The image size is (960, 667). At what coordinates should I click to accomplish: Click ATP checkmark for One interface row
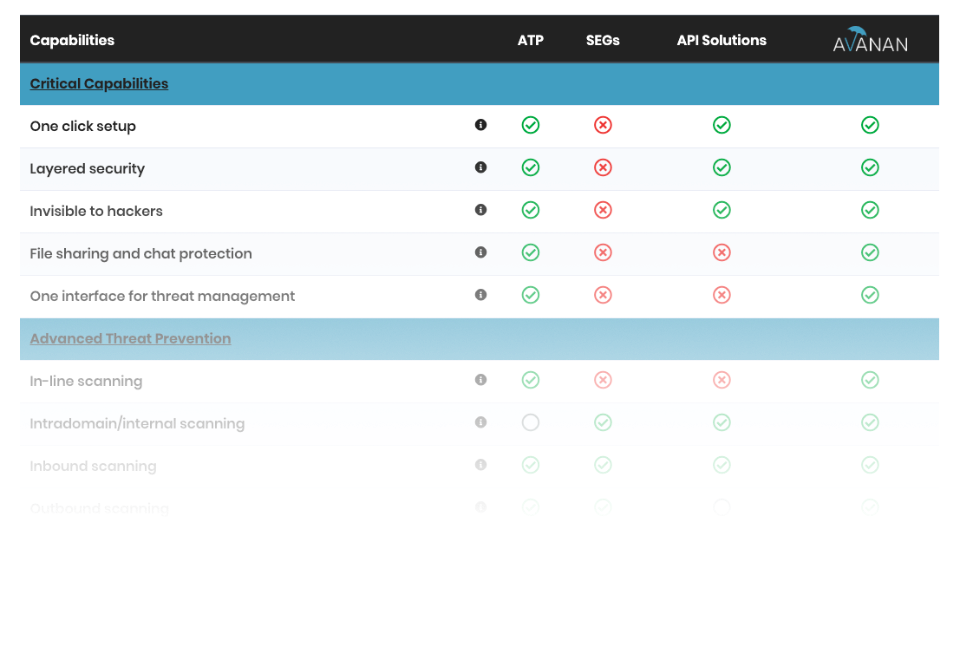pyautogui.click(x=530, y=295)
